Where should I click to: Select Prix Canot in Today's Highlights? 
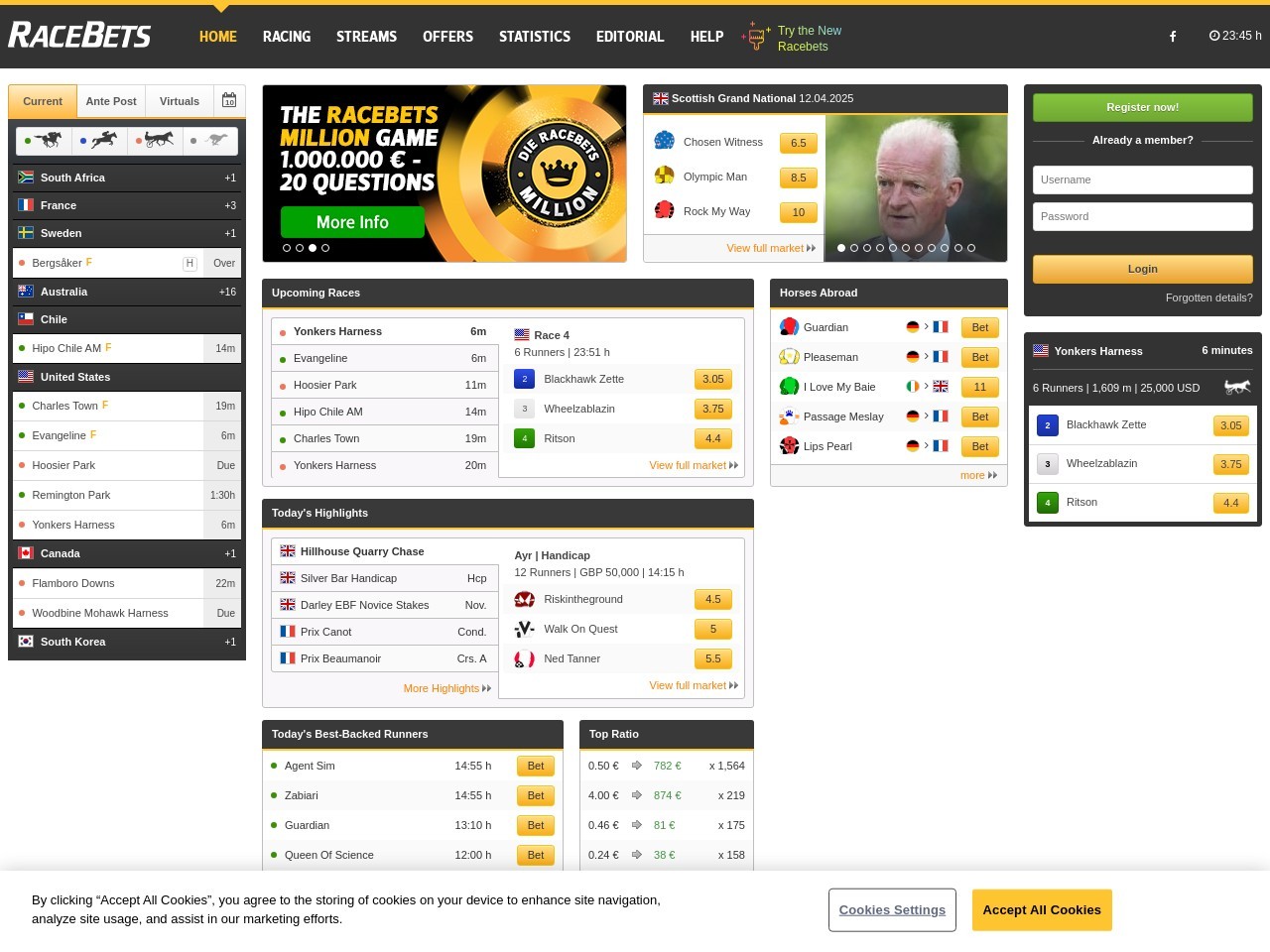[x=385, y=632]
